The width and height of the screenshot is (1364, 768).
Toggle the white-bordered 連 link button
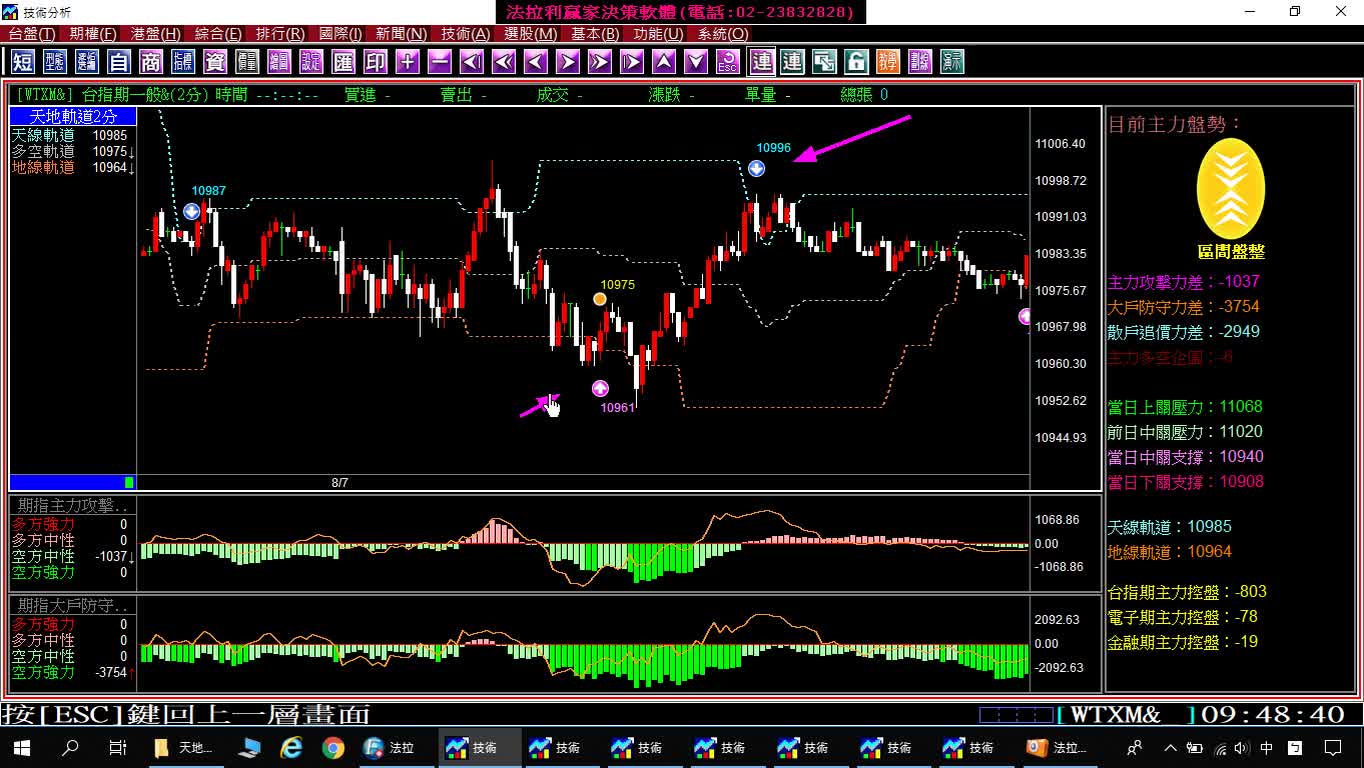tap(761, 62)
